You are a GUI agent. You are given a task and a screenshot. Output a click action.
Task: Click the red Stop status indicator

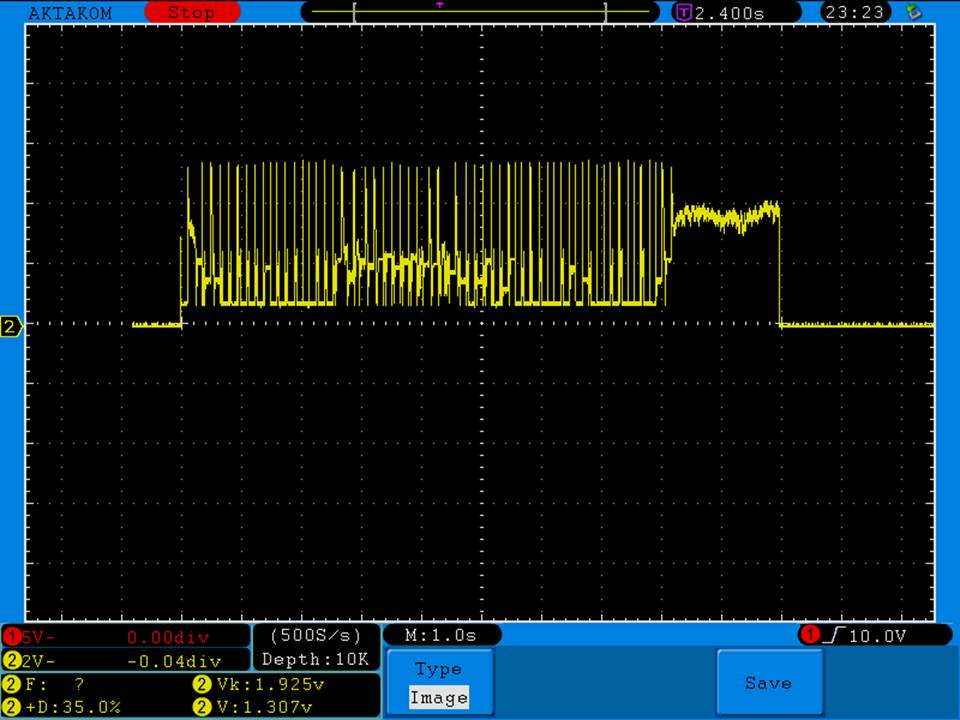click(x=192, y=13)
